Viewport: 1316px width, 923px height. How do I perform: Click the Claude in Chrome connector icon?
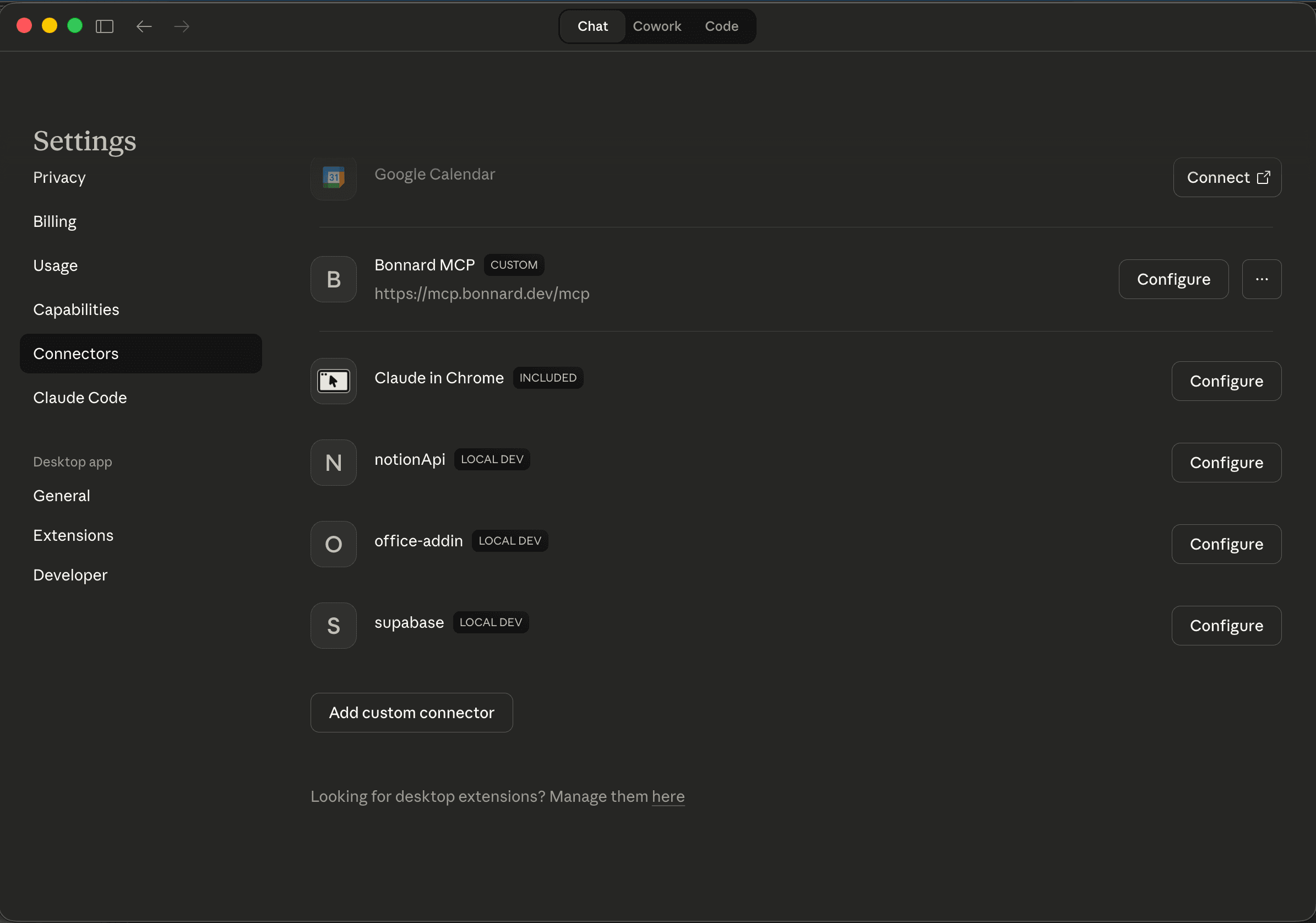pyautogui.click(x=333, y=381)
